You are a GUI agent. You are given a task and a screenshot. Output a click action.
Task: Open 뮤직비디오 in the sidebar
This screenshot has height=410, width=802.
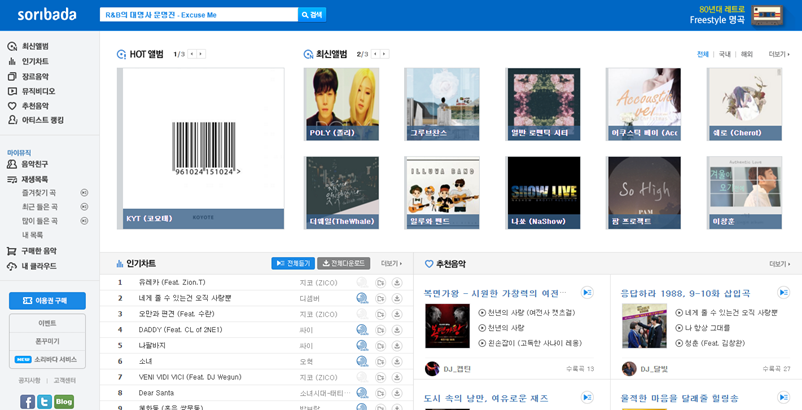point(31,91)
